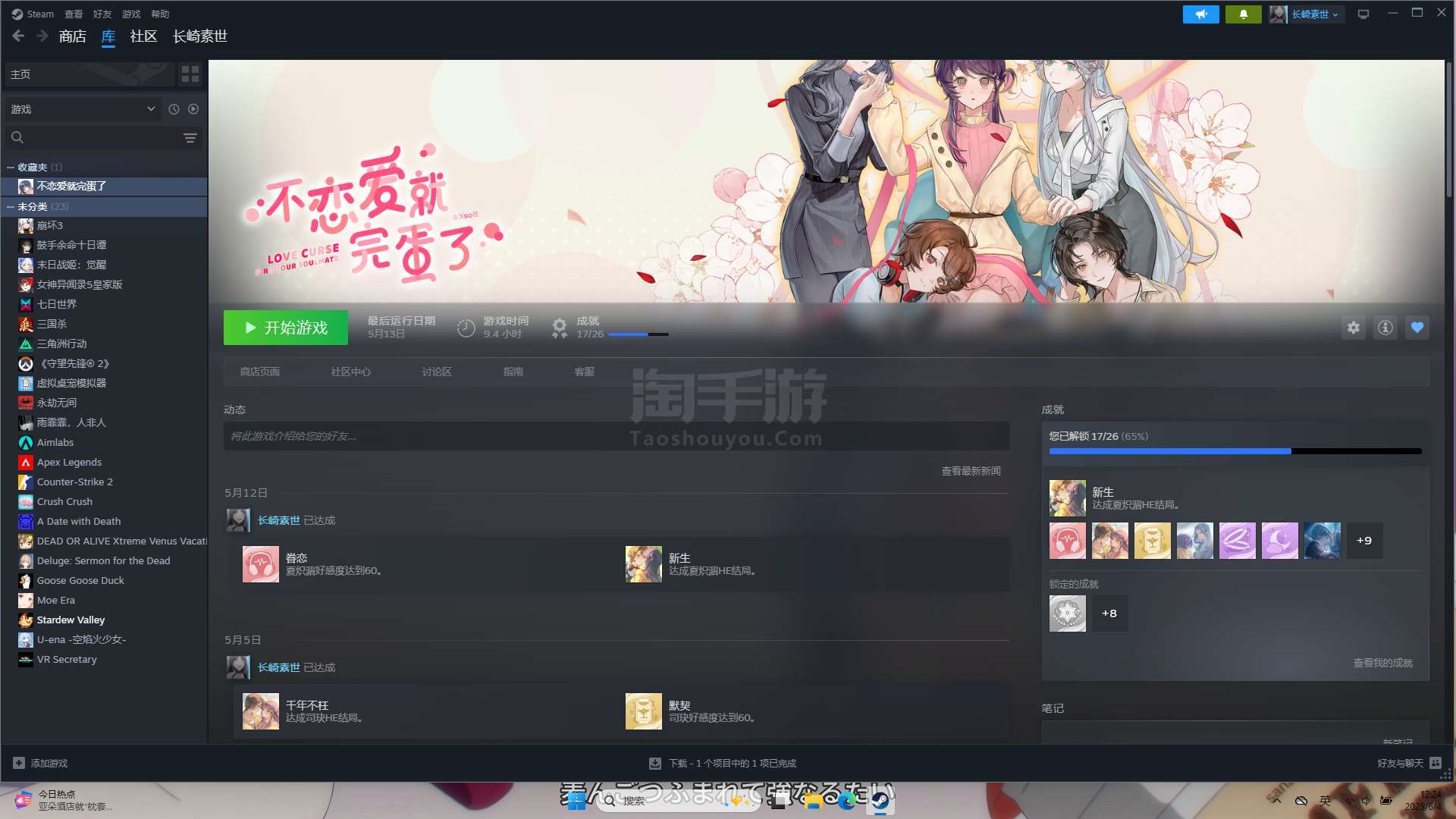Open friends and chat icon
This screenshot has height=819, width=1456.
coord(1436,763)
